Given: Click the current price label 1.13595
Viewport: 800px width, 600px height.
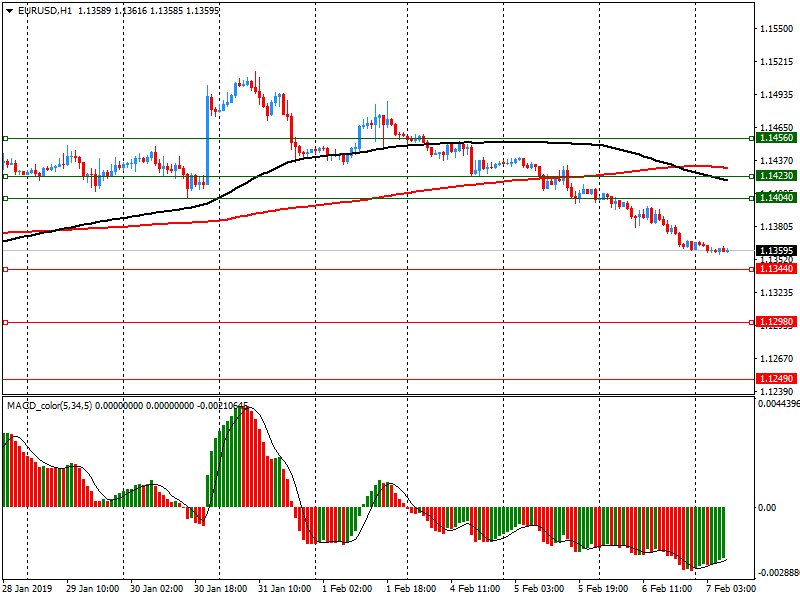Looking at the screenshot, I should tap(775, 251).
